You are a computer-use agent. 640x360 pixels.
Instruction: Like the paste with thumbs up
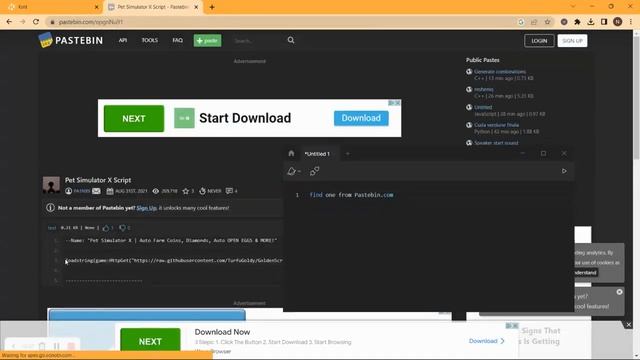(106, 228)
